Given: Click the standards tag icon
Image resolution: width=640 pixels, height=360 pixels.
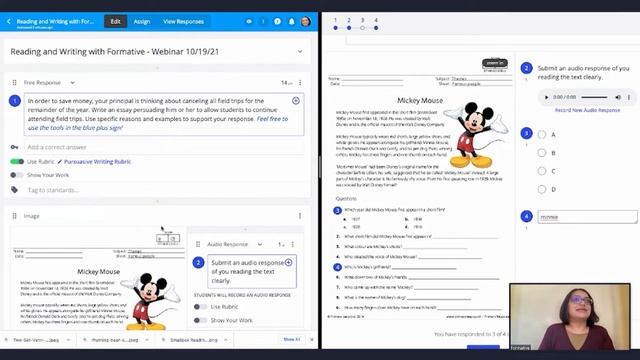Looking at the screenshot, I should pos(14,190).
